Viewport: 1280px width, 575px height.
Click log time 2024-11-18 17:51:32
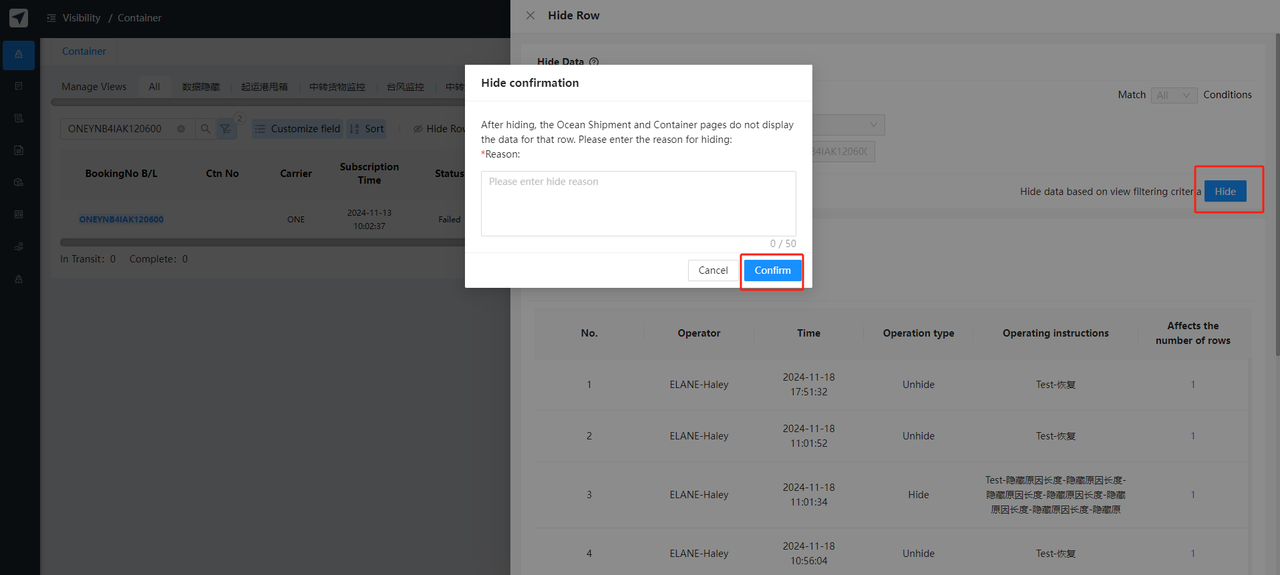click(809, 384)
